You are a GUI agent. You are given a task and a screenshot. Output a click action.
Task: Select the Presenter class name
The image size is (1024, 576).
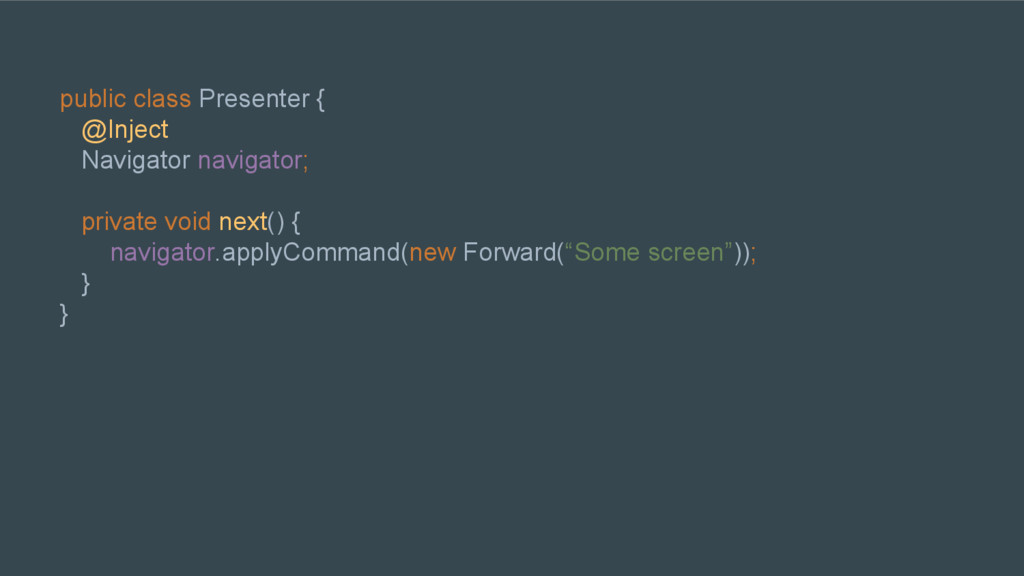pyautogui.click(x=254, y=99)
